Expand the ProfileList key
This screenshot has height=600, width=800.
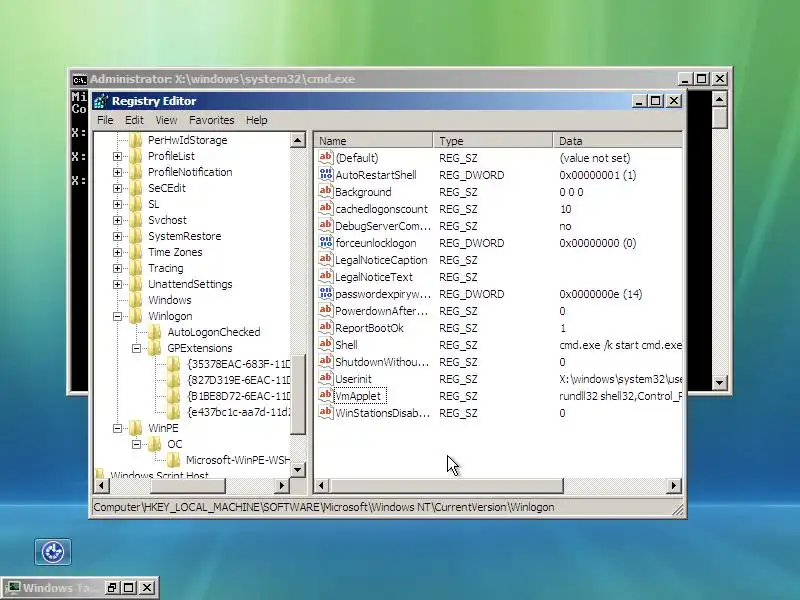click(x=117, y=156)
